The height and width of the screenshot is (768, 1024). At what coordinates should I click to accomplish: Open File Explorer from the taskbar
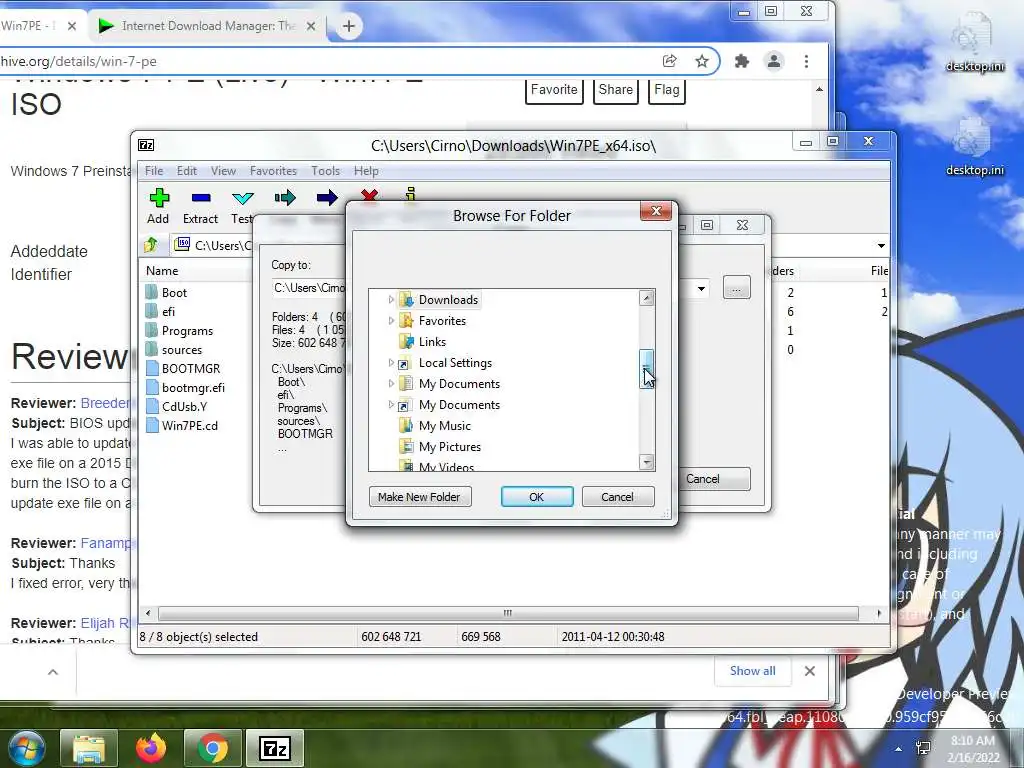click(89, 748)
